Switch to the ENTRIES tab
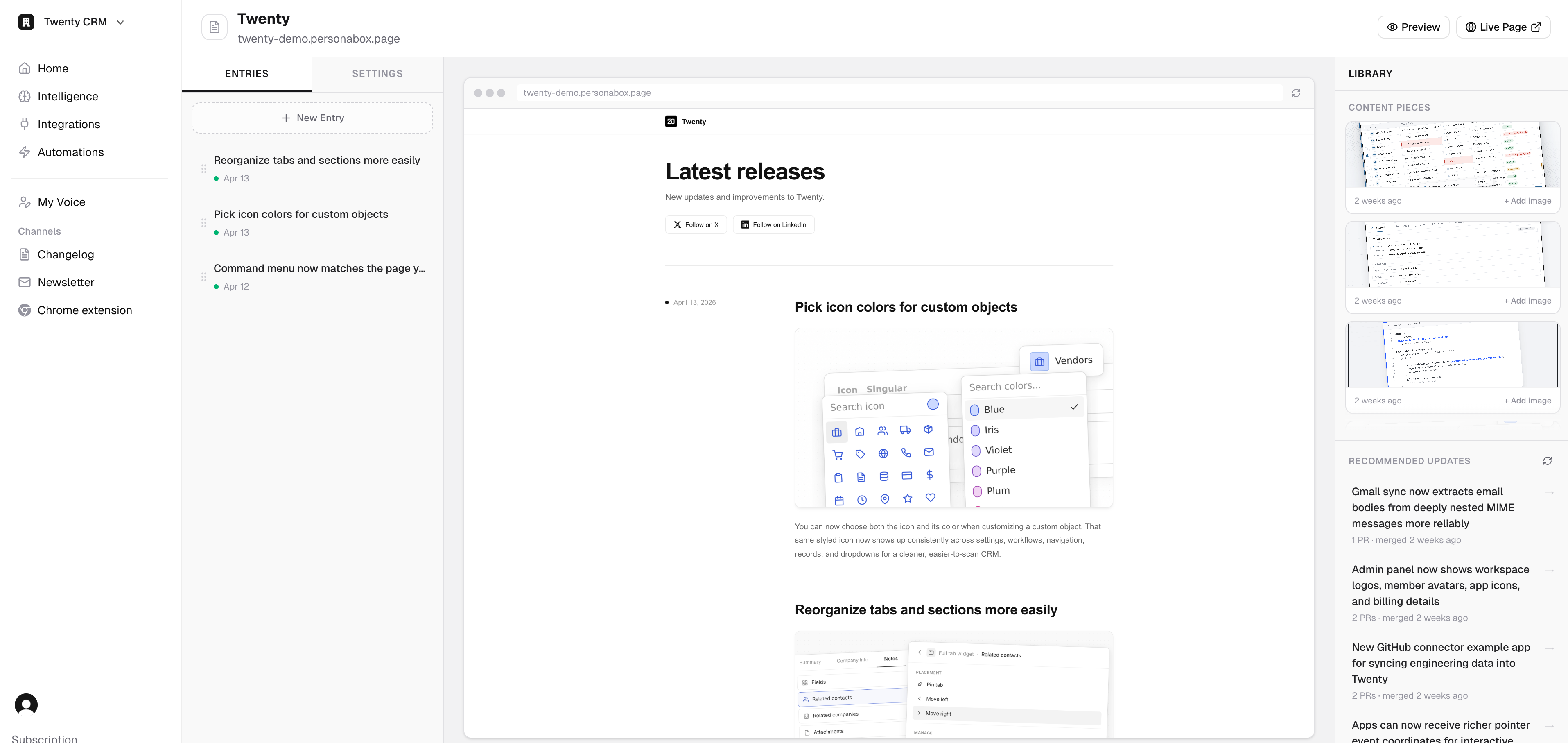Image resolution: width=1568 pixels, height=743 pixels. tap(246, 74)
